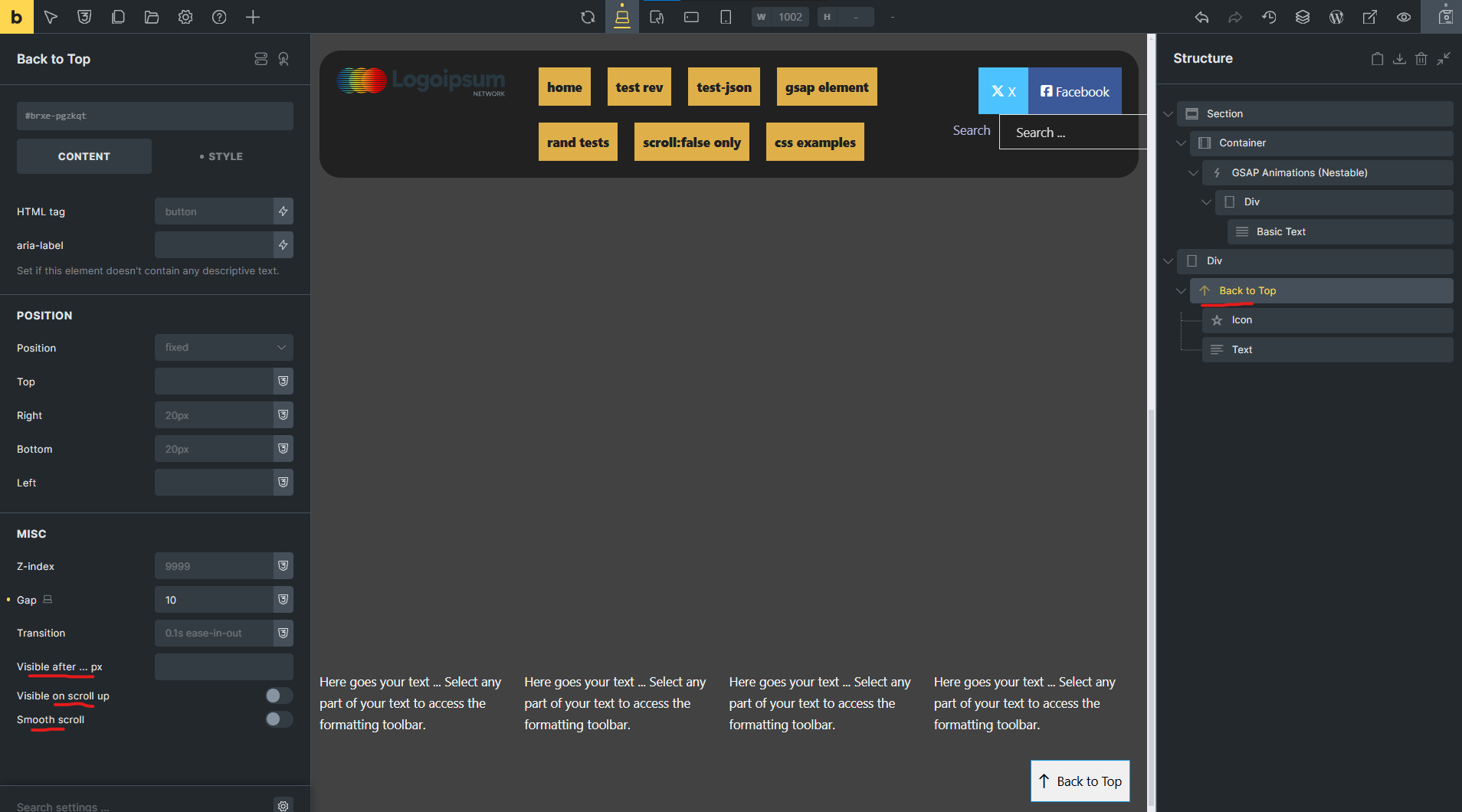Collapse the GSAP Animations (Nestable) tree item
Viewport: 1462px width, 812px height.
click(1193, 173)
